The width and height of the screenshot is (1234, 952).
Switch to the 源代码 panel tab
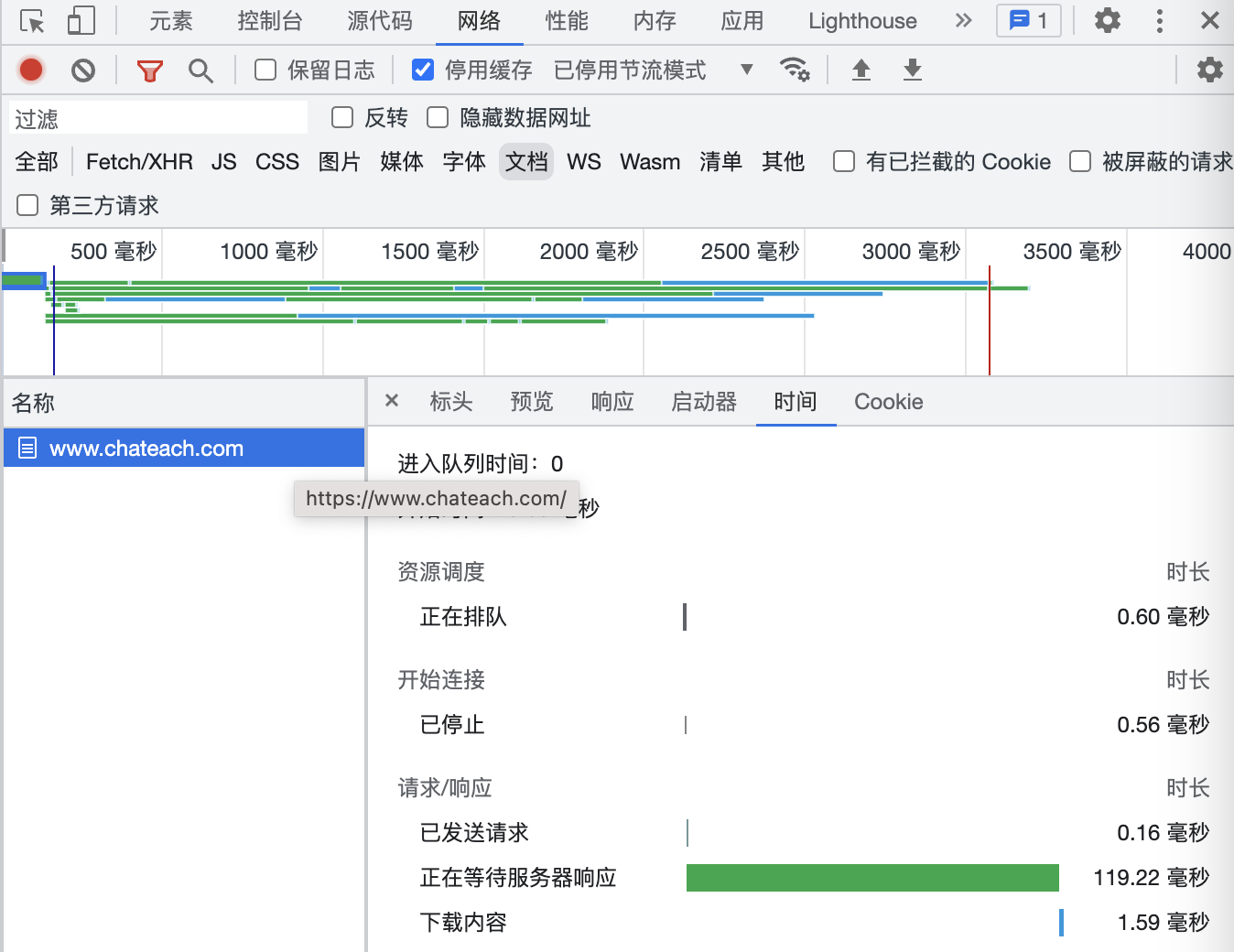(380, 21)
